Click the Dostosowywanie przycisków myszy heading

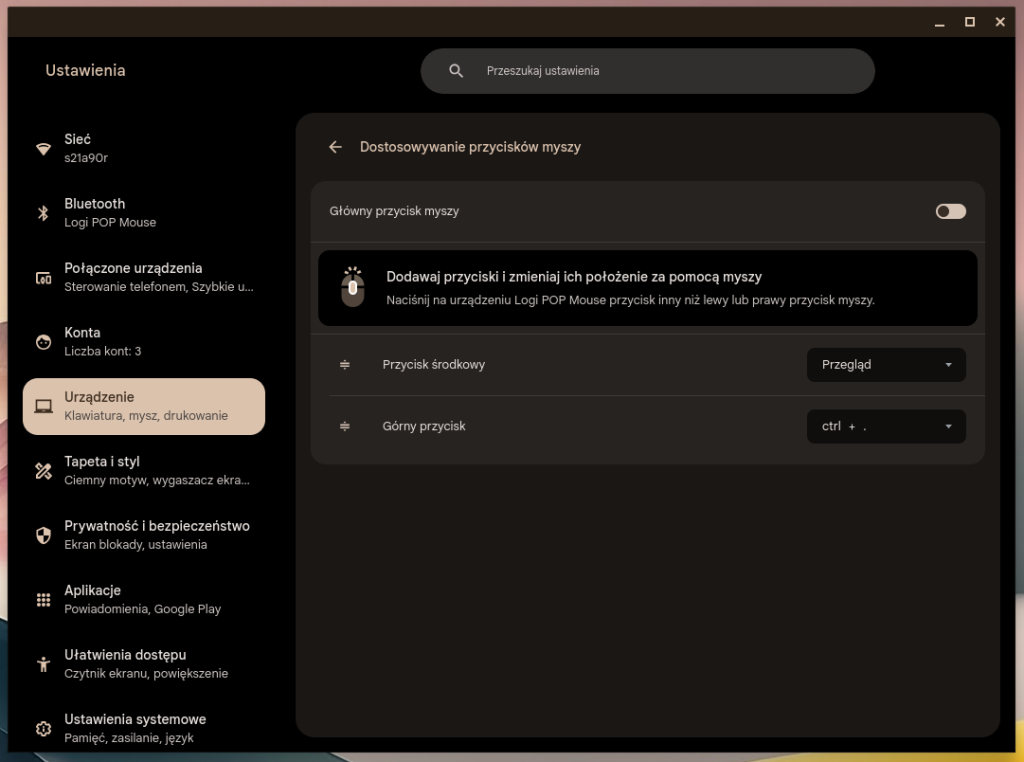point(470,147)
